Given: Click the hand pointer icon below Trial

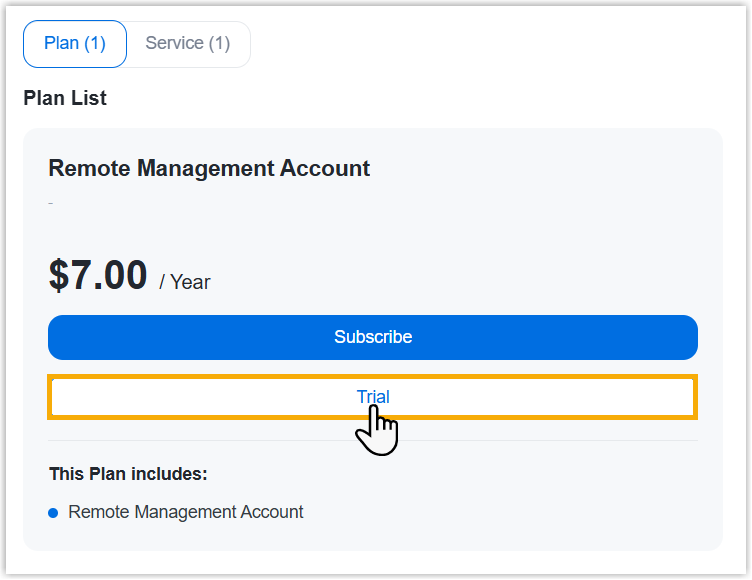Looking at the screenshot, I should [x=378, y=431].
